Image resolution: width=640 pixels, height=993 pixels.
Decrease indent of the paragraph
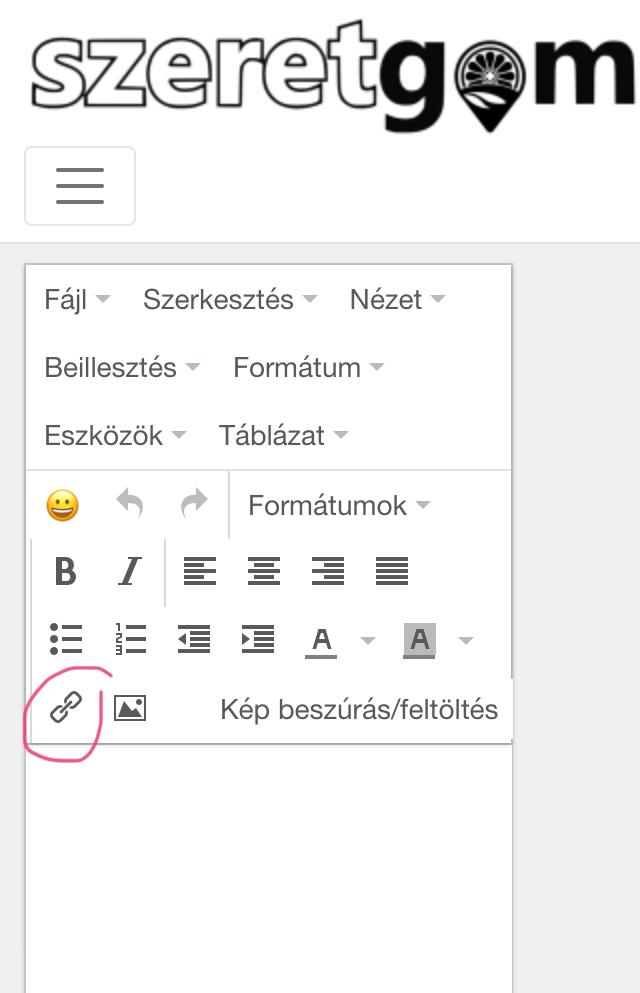pyautogui.click(x=194, y=639)
